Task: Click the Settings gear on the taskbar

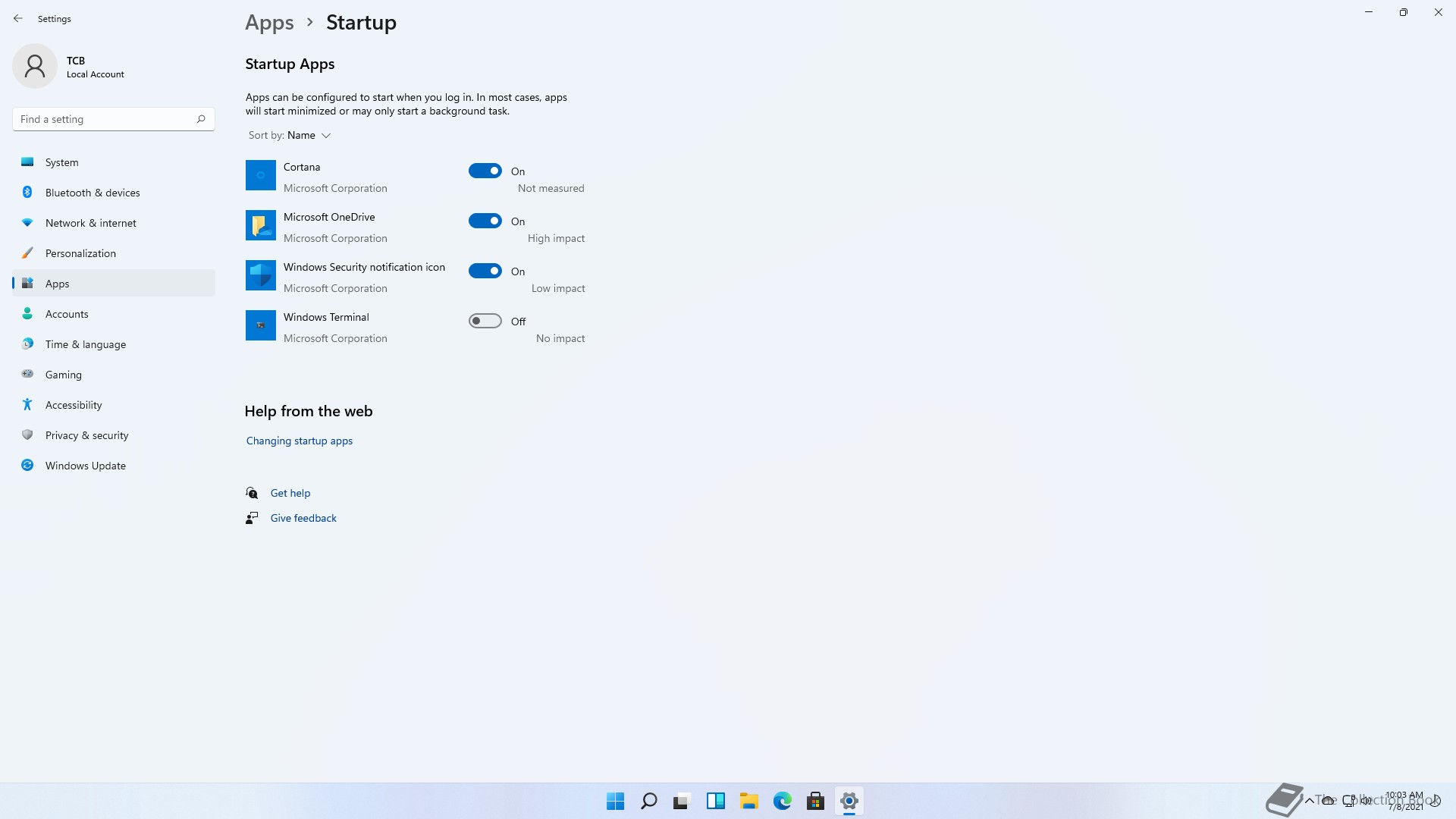Action: [849, 801]
